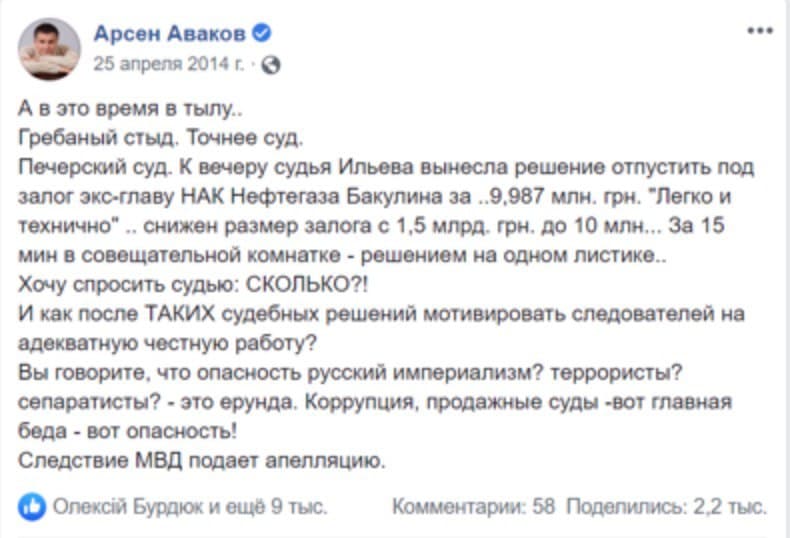Open Поделились: 2,2 тыс. shares list
This screenshot has height=538, width=790.
pyautogui.click(x=667, y=506)
